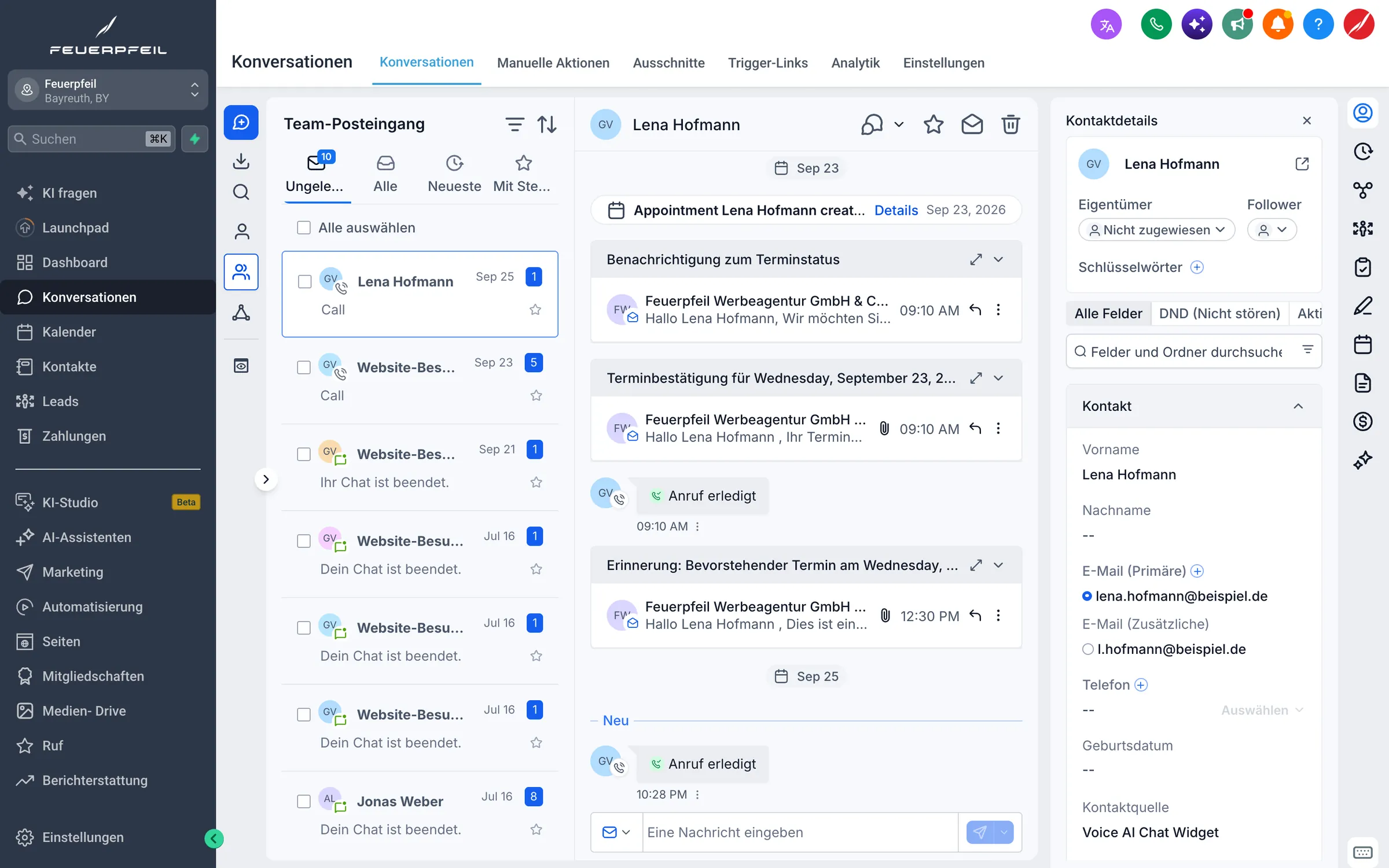This screenshot has width=1389, height=868.
Task: Click the quick-action lightning bolt button
Action: pos(195,139)
